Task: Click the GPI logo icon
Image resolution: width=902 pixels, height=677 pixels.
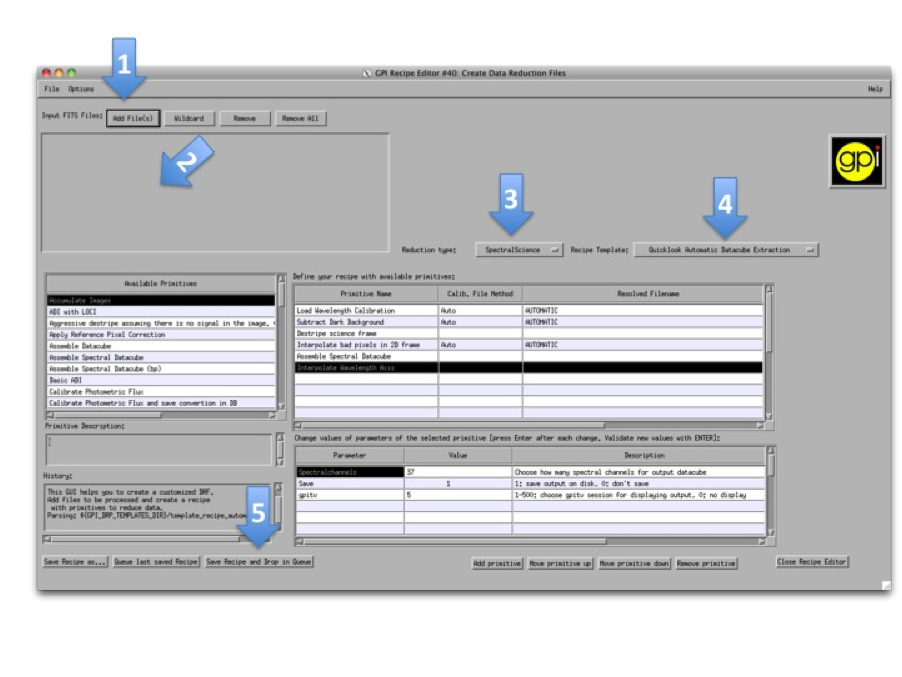Action: (x=856, y=162)
